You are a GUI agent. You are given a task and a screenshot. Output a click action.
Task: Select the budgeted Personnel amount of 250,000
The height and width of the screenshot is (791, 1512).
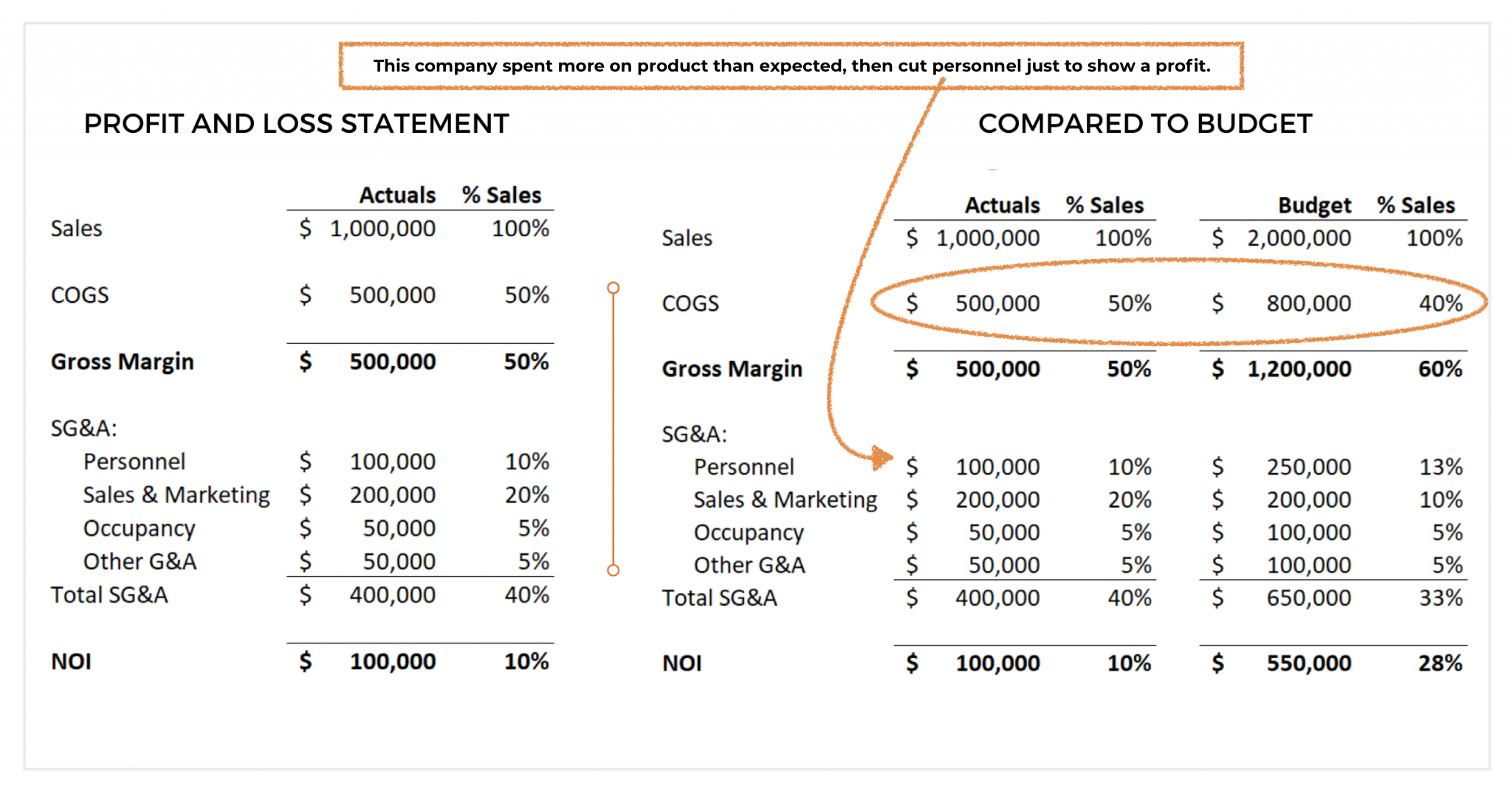[1308, 467]
